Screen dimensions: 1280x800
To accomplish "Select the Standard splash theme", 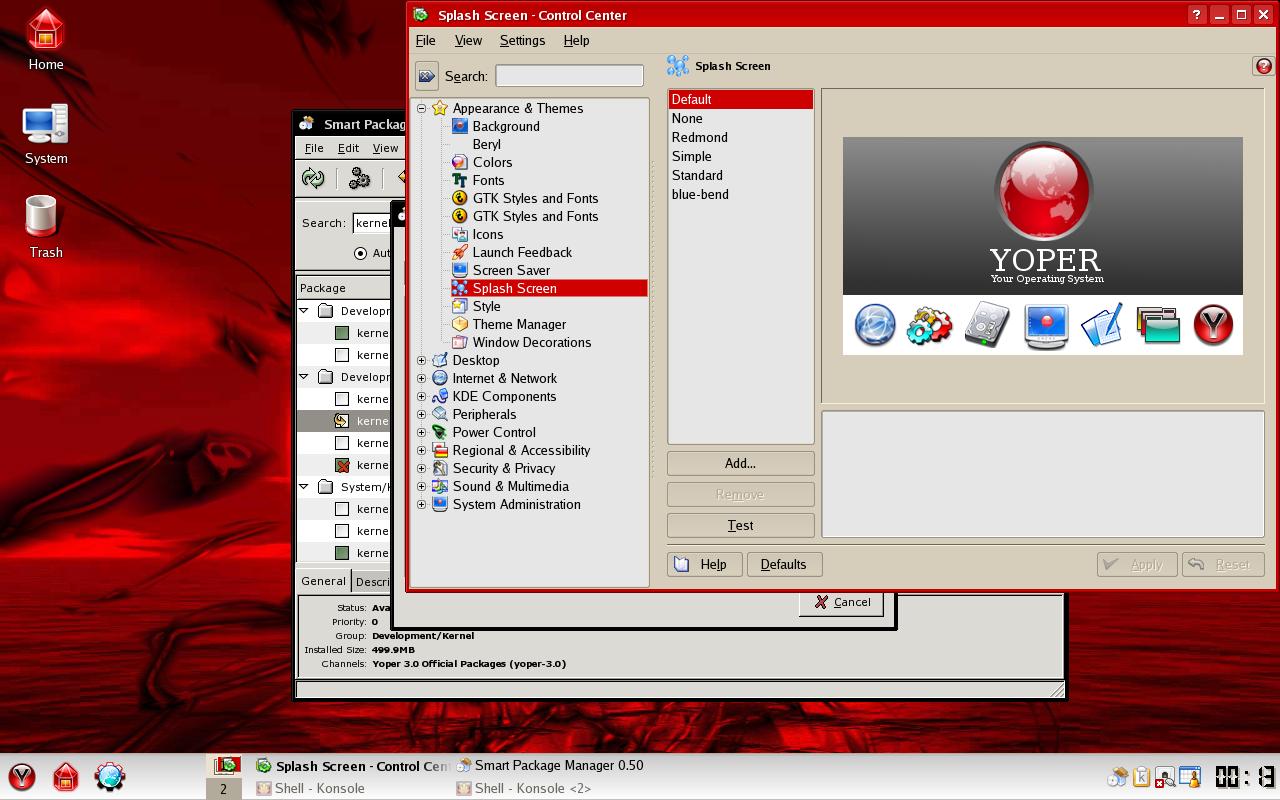I will pyautogui.click(x=740, y=175).
